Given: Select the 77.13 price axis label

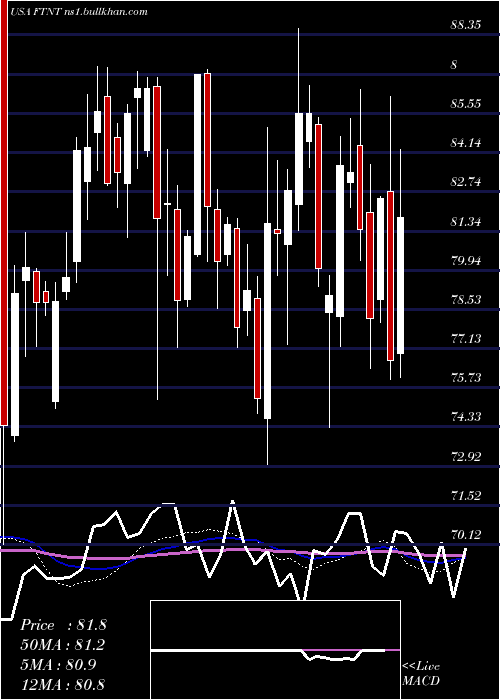Looking at the screenshot, I should [x=466, y=339].
